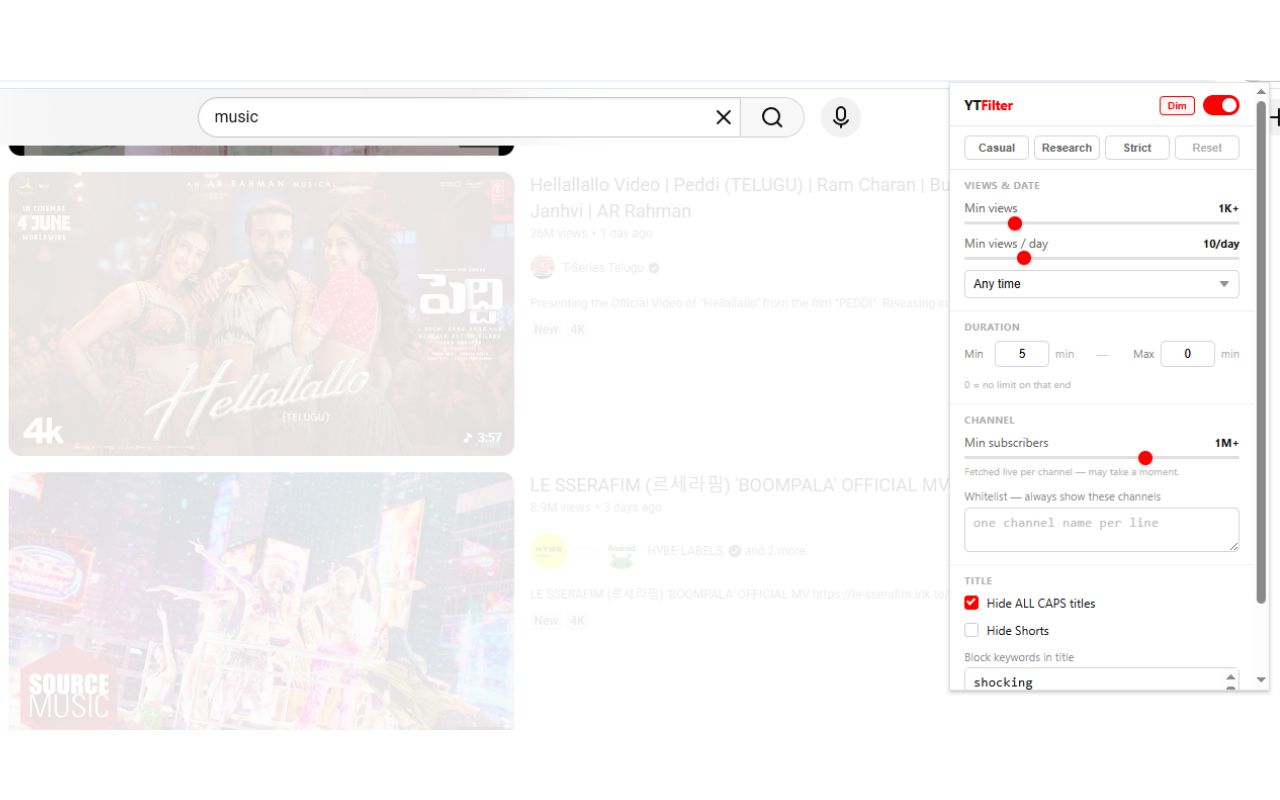Open the LE SSERAFIM BOOMPALA title link
1280x800 pixels.
(x=740, y=485)
